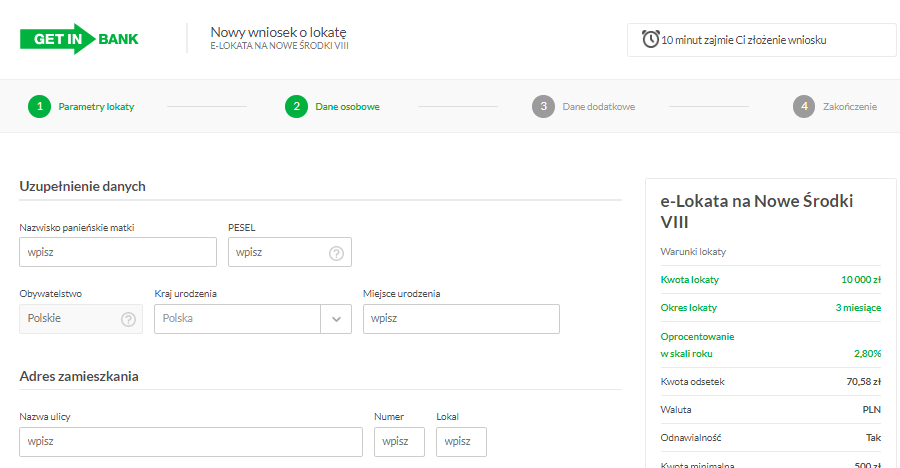
Task: Click the alarm clock icon
Action: point(650,39)
